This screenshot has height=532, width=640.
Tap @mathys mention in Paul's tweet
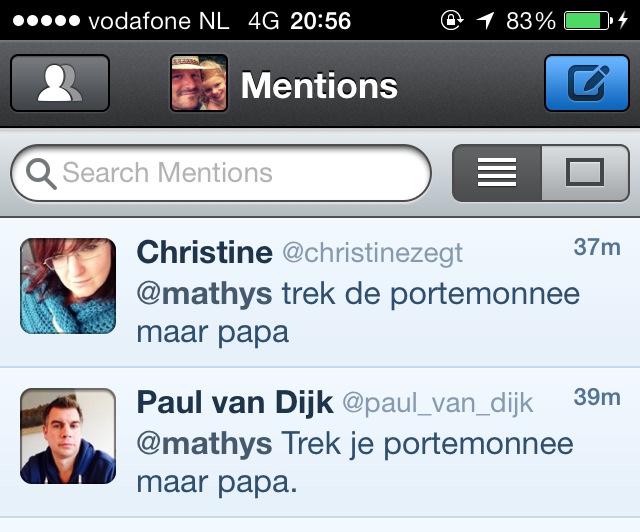(204, 443)
